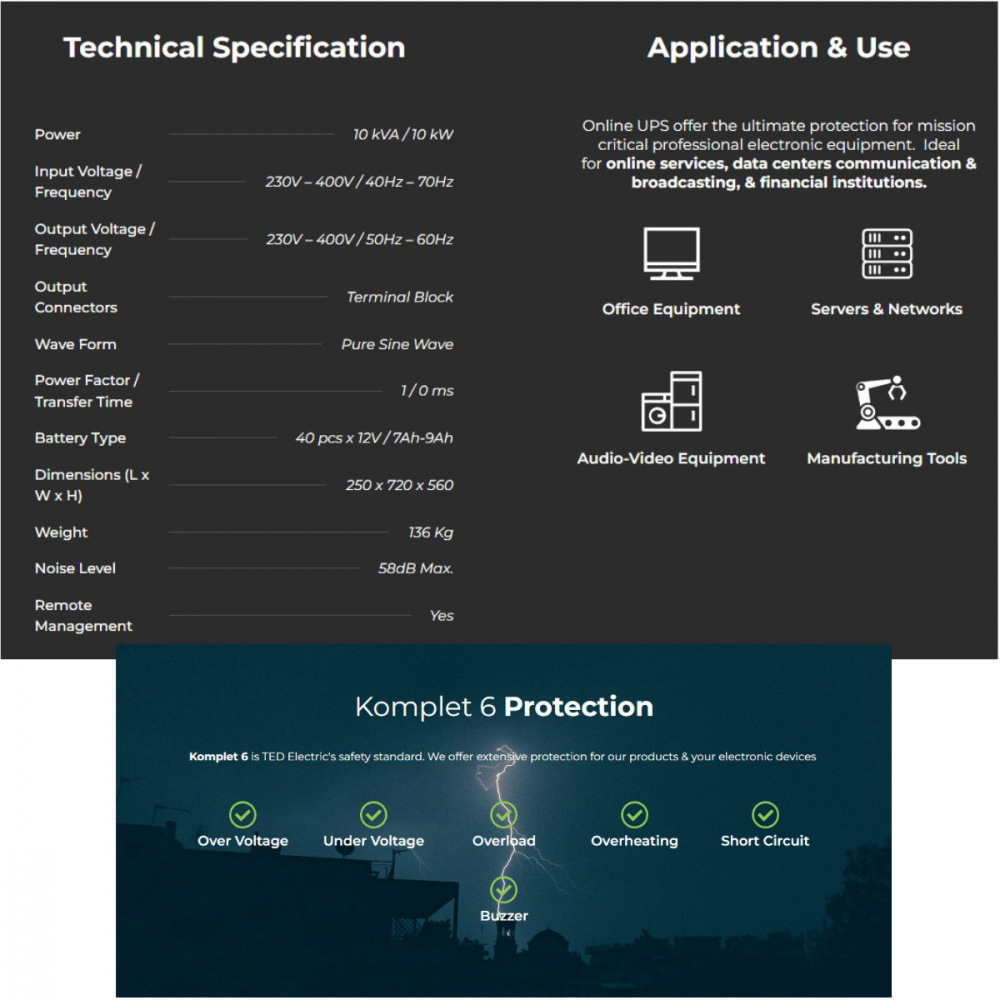1000x1000 pixels.
Task: Click the 10 kVA / 10 kW power value
Action: tap(403, 135)
